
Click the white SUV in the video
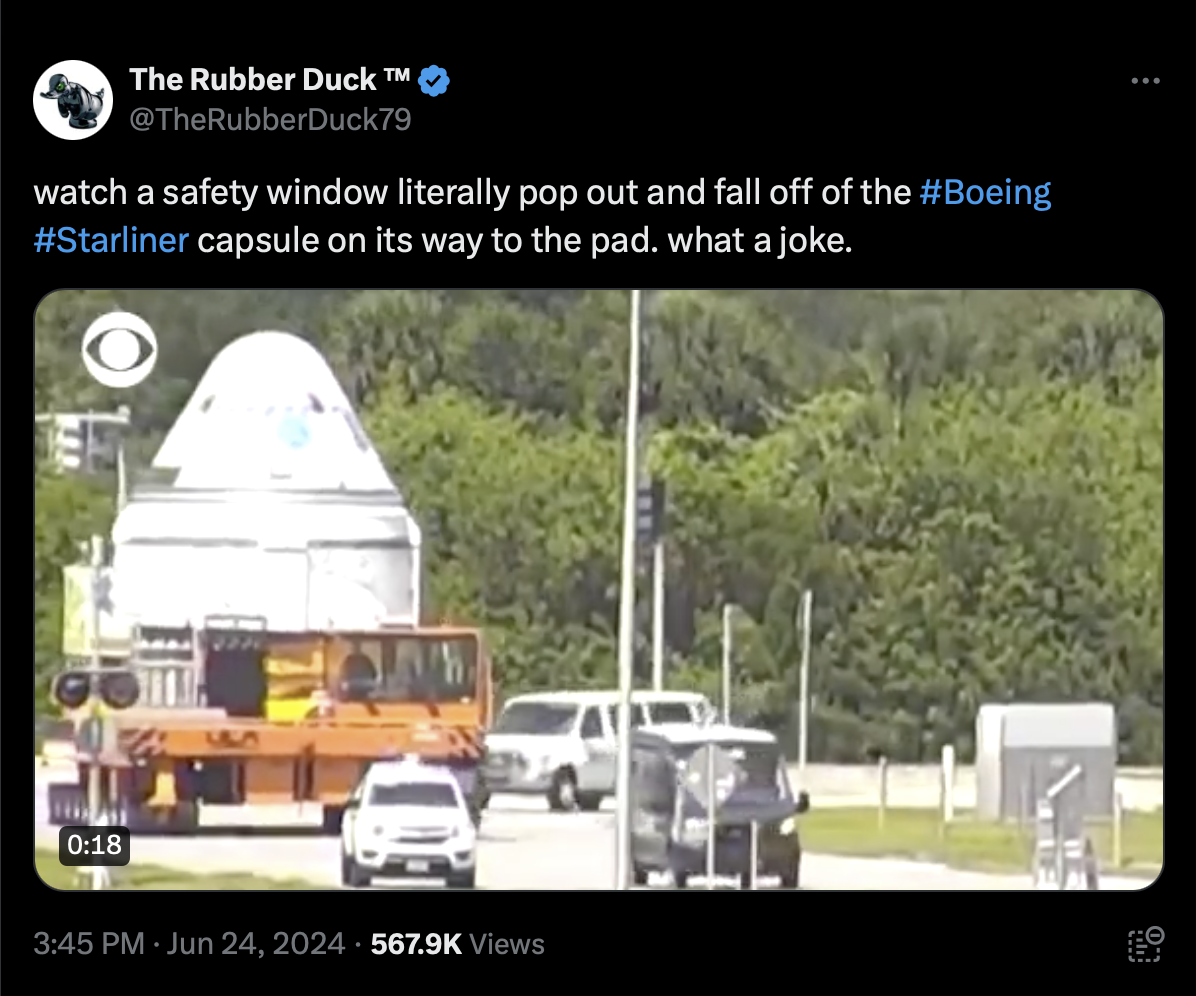tap(410, 824)
